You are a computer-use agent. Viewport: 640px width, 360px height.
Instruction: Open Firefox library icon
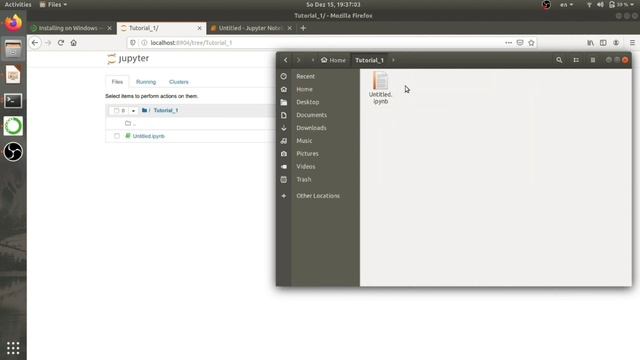point(590,42)
